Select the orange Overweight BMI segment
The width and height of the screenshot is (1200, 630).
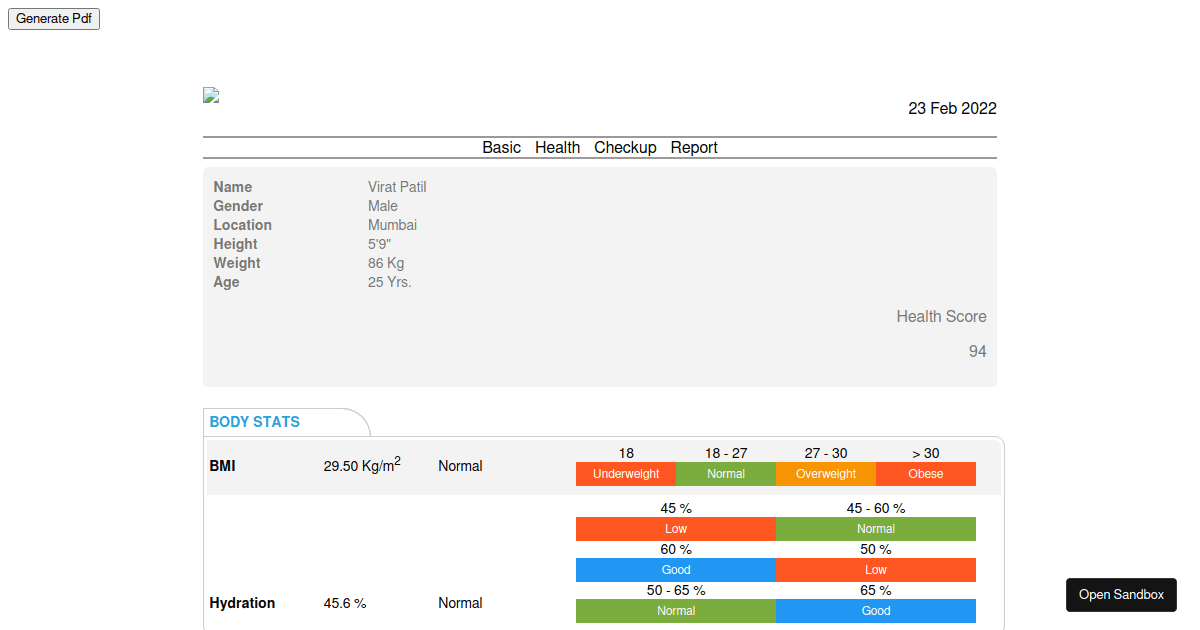(x=826, y=474)
